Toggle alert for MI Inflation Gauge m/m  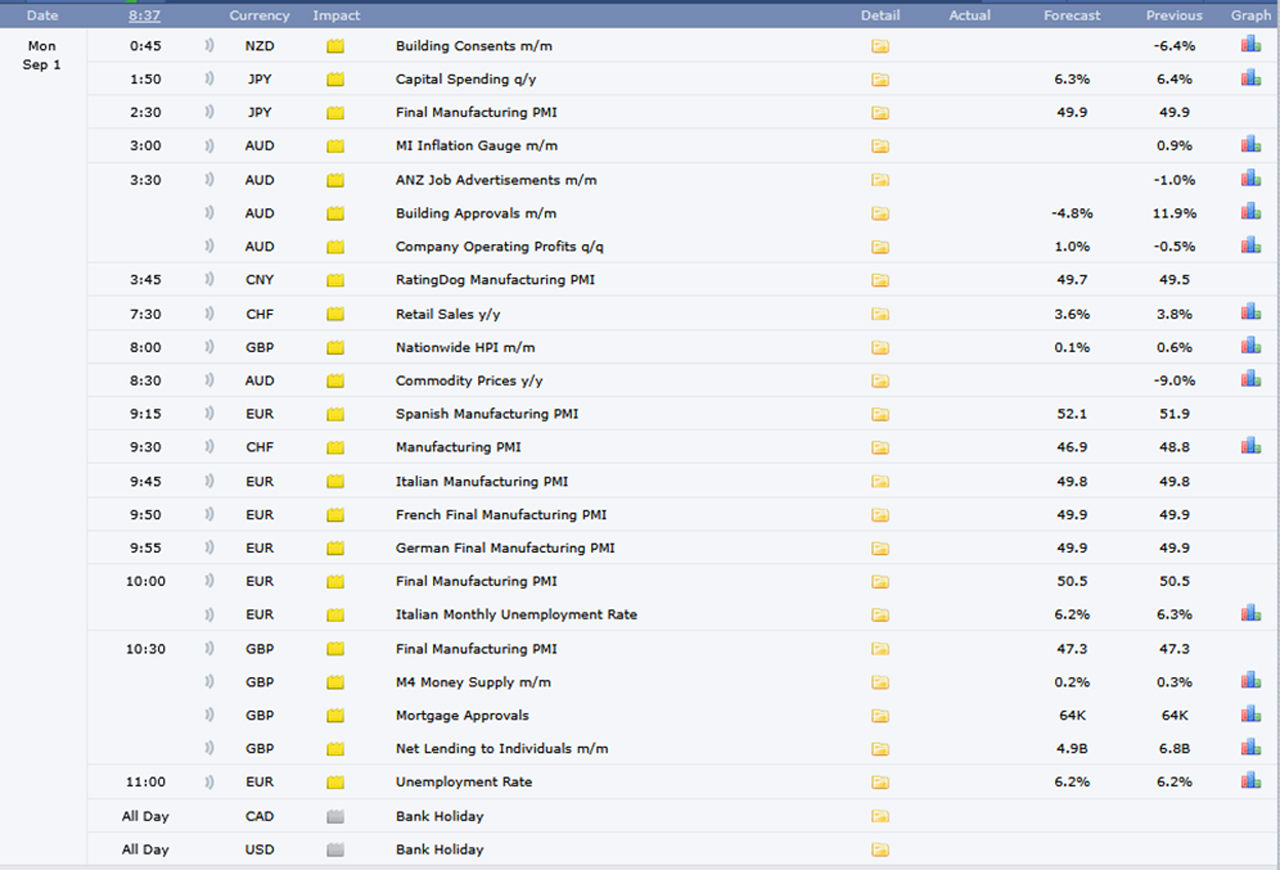[210, 146]
